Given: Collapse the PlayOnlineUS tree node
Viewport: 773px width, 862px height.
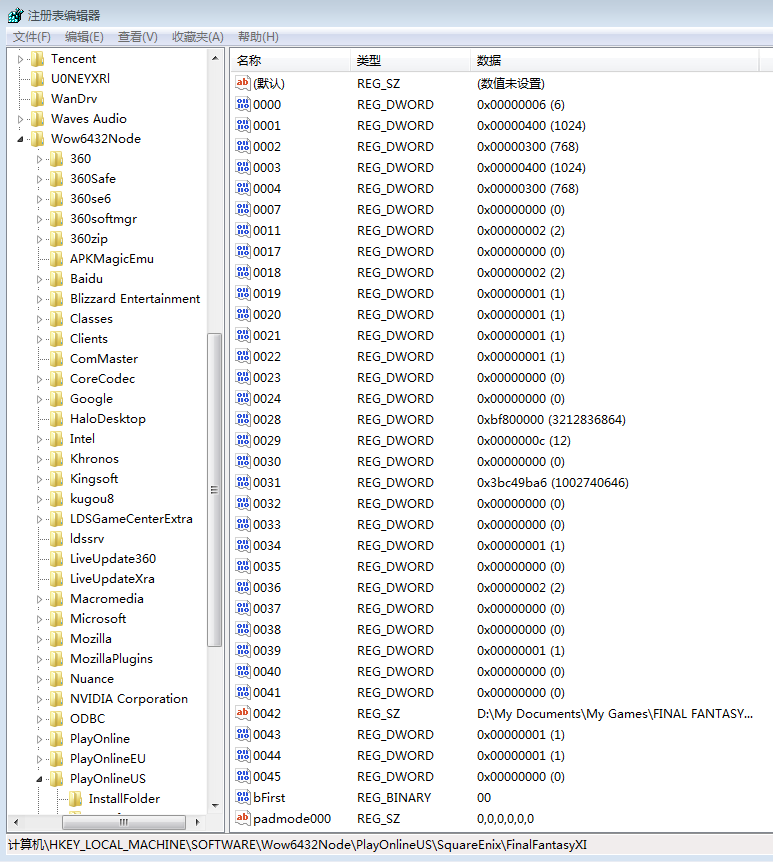Looking at the screenshot, I should (x=39, y=779).
